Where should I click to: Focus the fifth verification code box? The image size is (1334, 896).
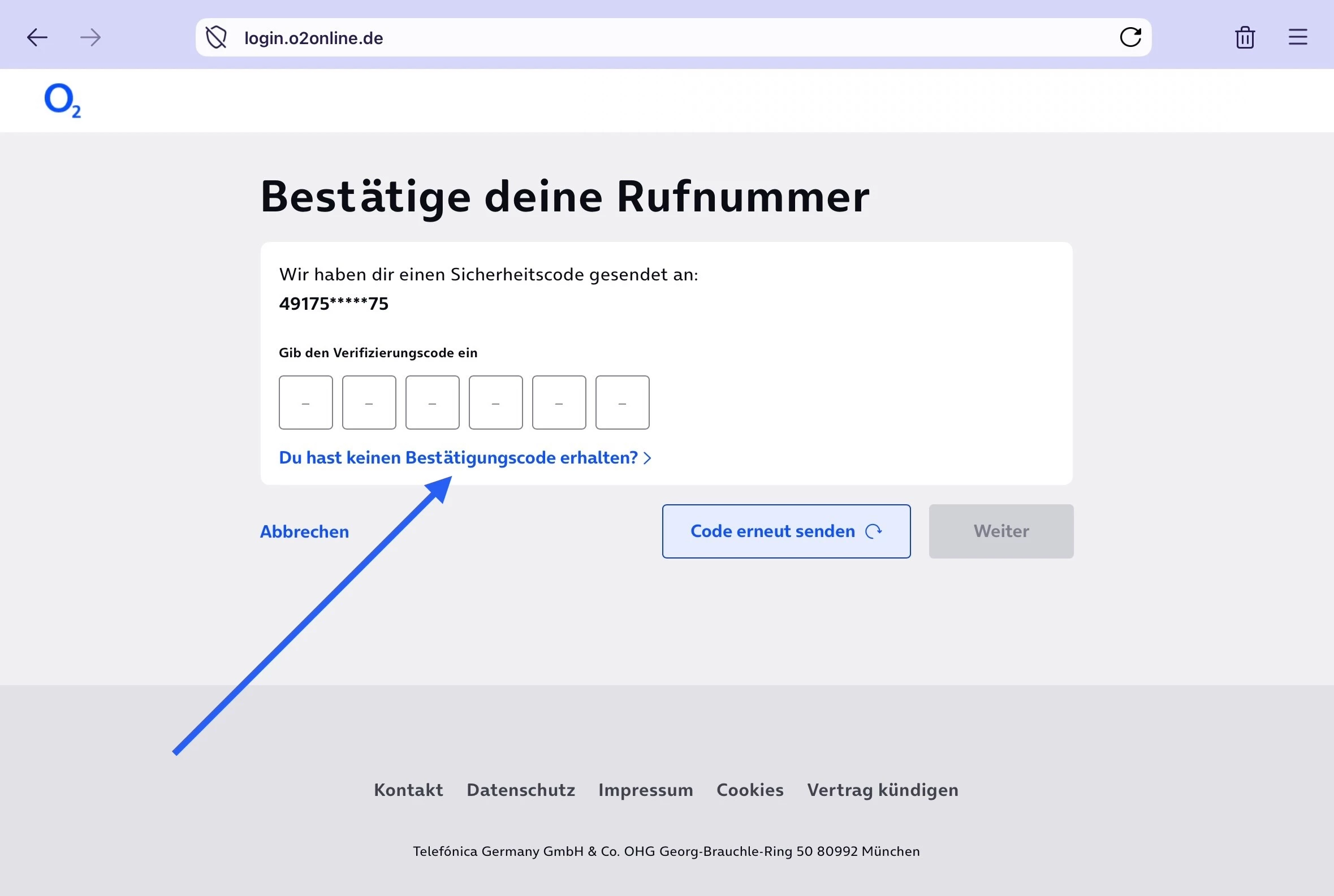(x=559, y=402)
